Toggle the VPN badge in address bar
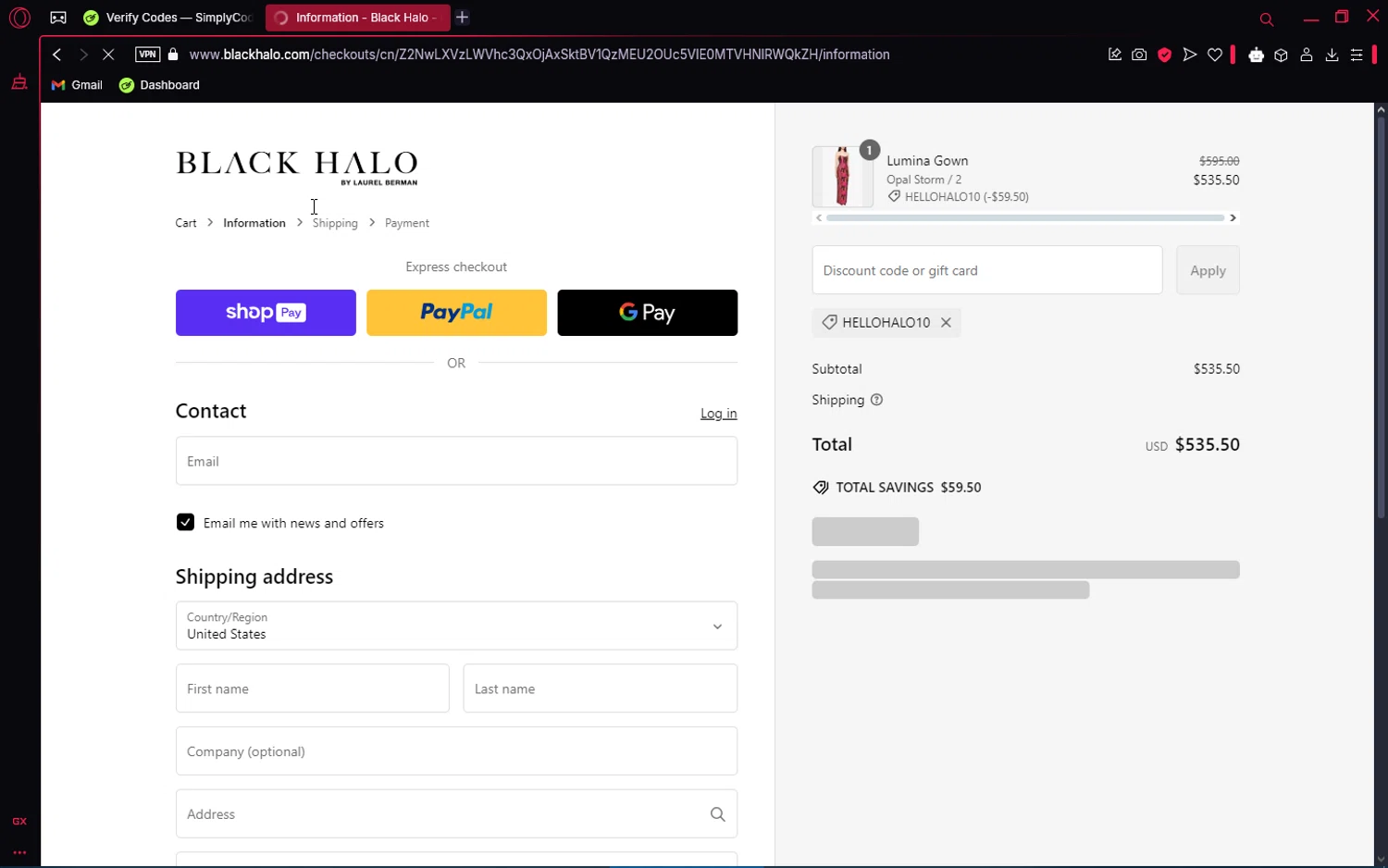This screenshot has width=1388, height=868. click(x=147, y=55)
